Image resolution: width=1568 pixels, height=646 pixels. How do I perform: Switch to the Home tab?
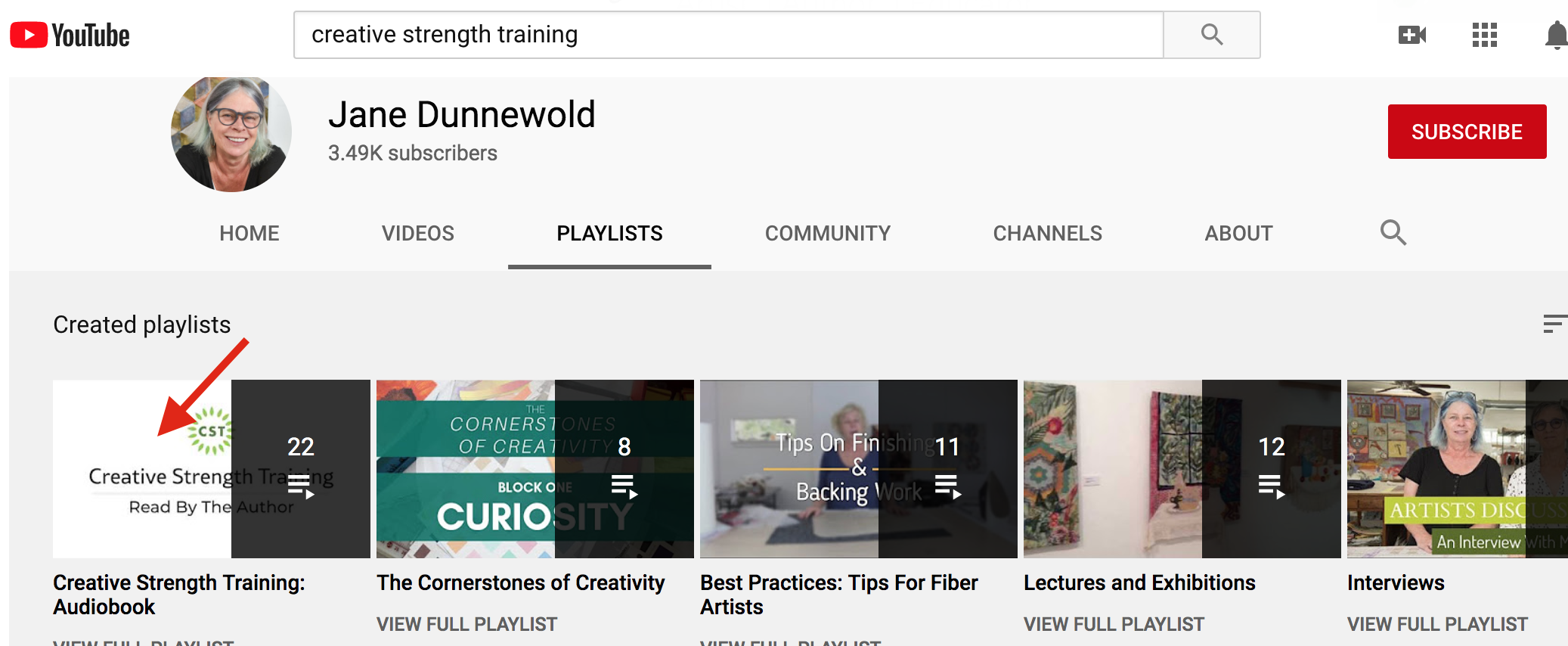(x=249, y=233)
